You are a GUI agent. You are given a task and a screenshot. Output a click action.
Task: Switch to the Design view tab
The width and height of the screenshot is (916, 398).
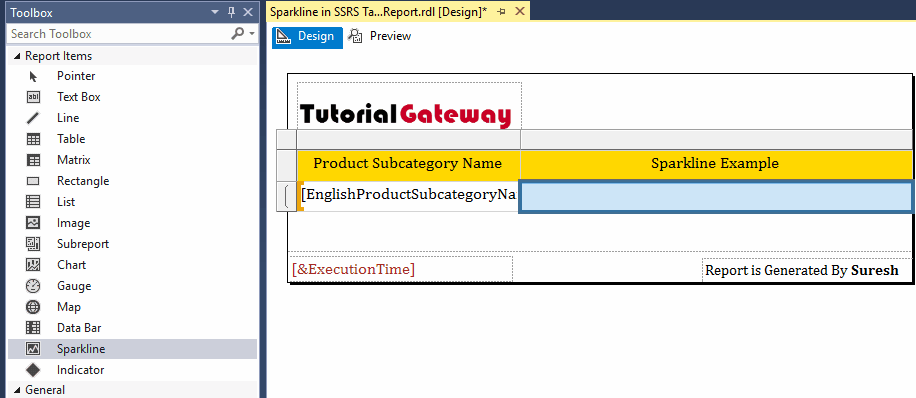point(308,36)
